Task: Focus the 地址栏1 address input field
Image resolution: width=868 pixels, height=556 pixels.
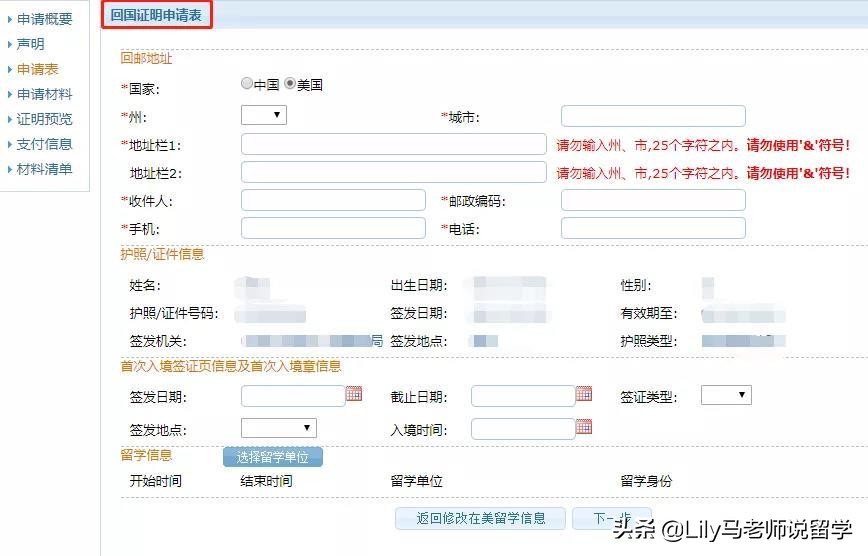Action: click(x=394, y=144)
